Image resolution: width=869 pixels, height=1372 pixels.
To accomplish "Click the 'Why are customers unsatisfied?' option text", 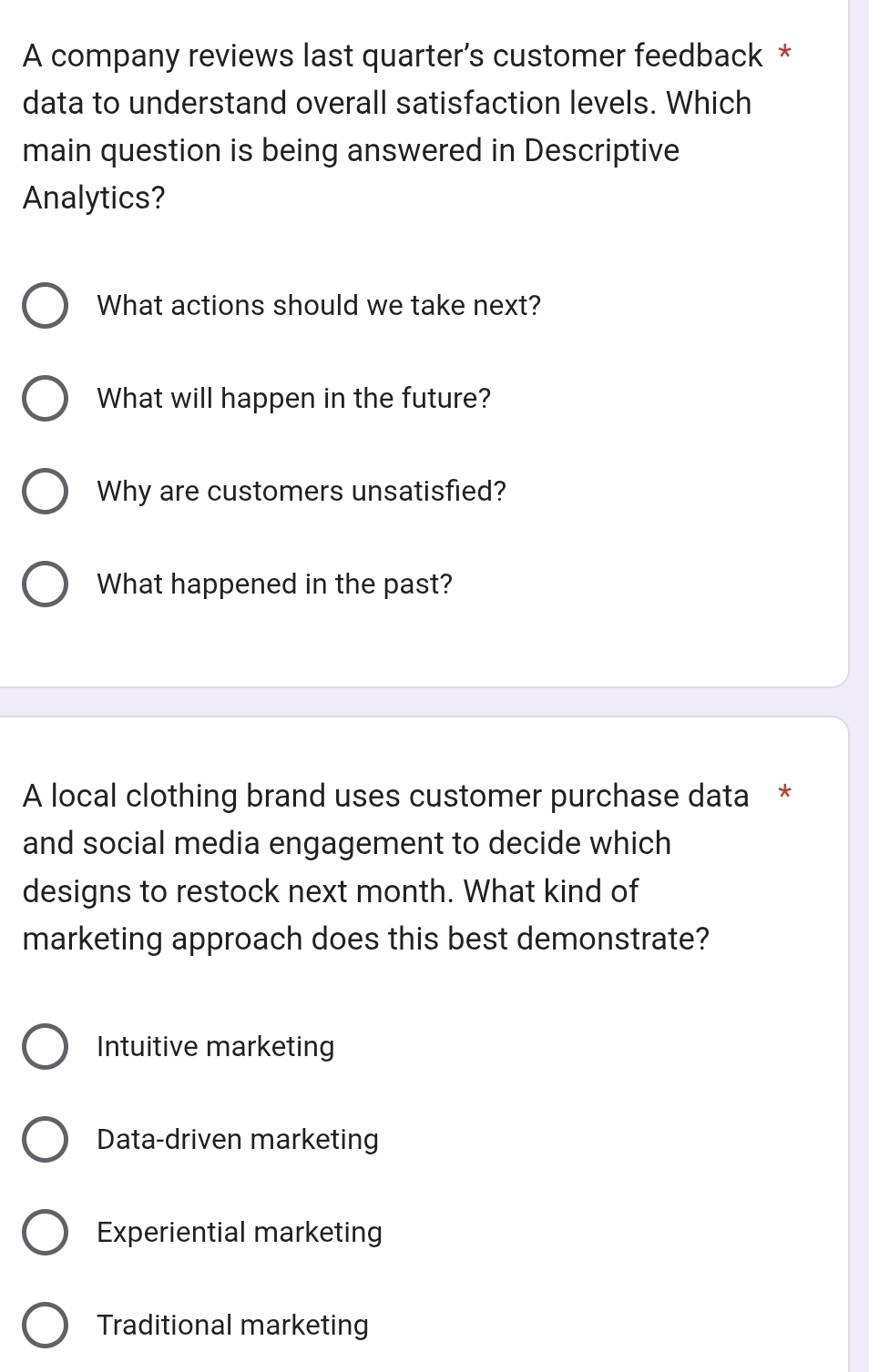I will tap(301, 492).
